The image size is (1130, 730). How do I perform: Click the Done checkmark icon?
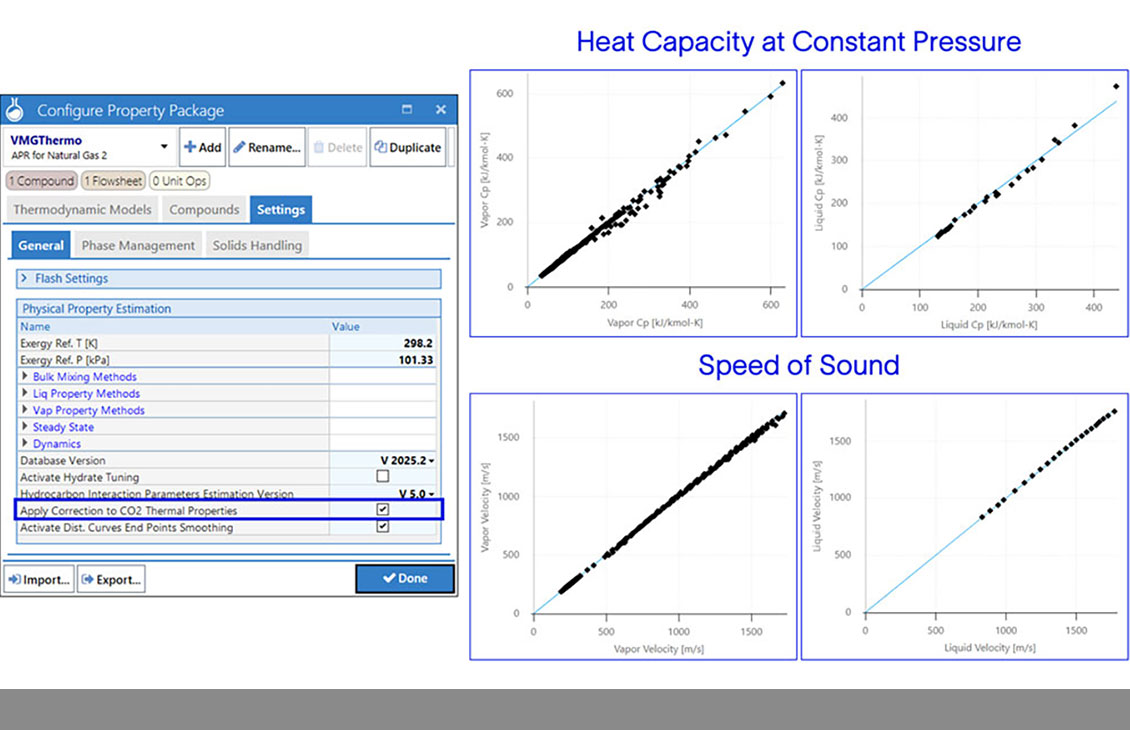click(391, 579)
